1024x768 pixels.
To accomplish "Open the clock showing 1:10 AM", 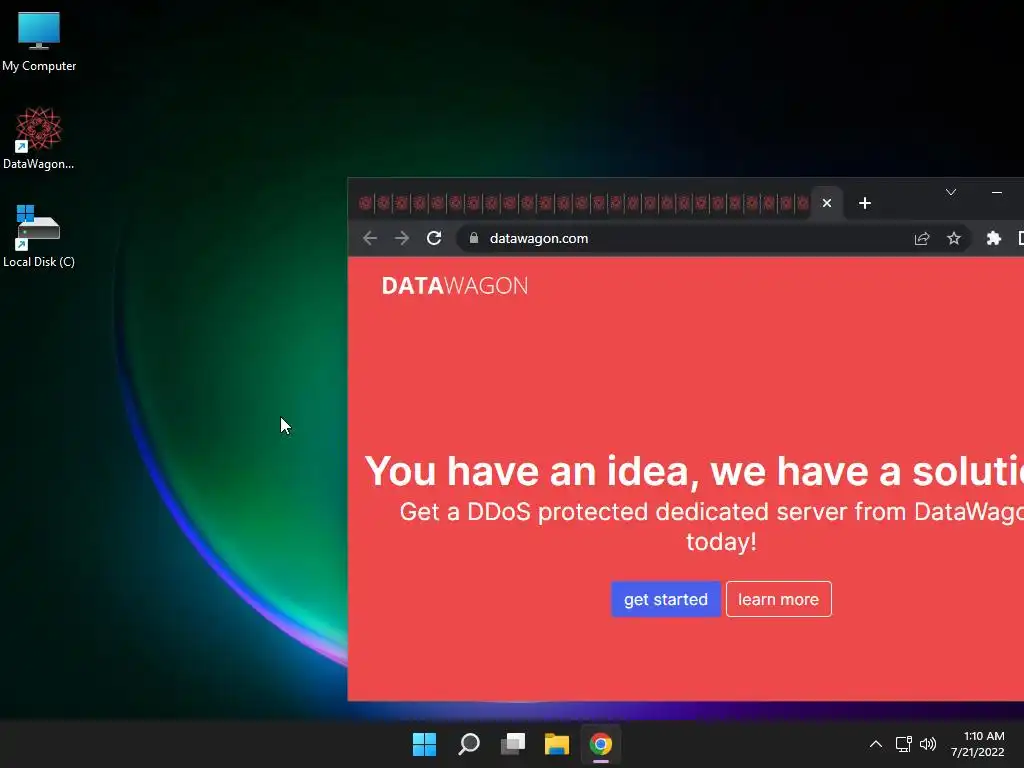I will coord(978,744).
